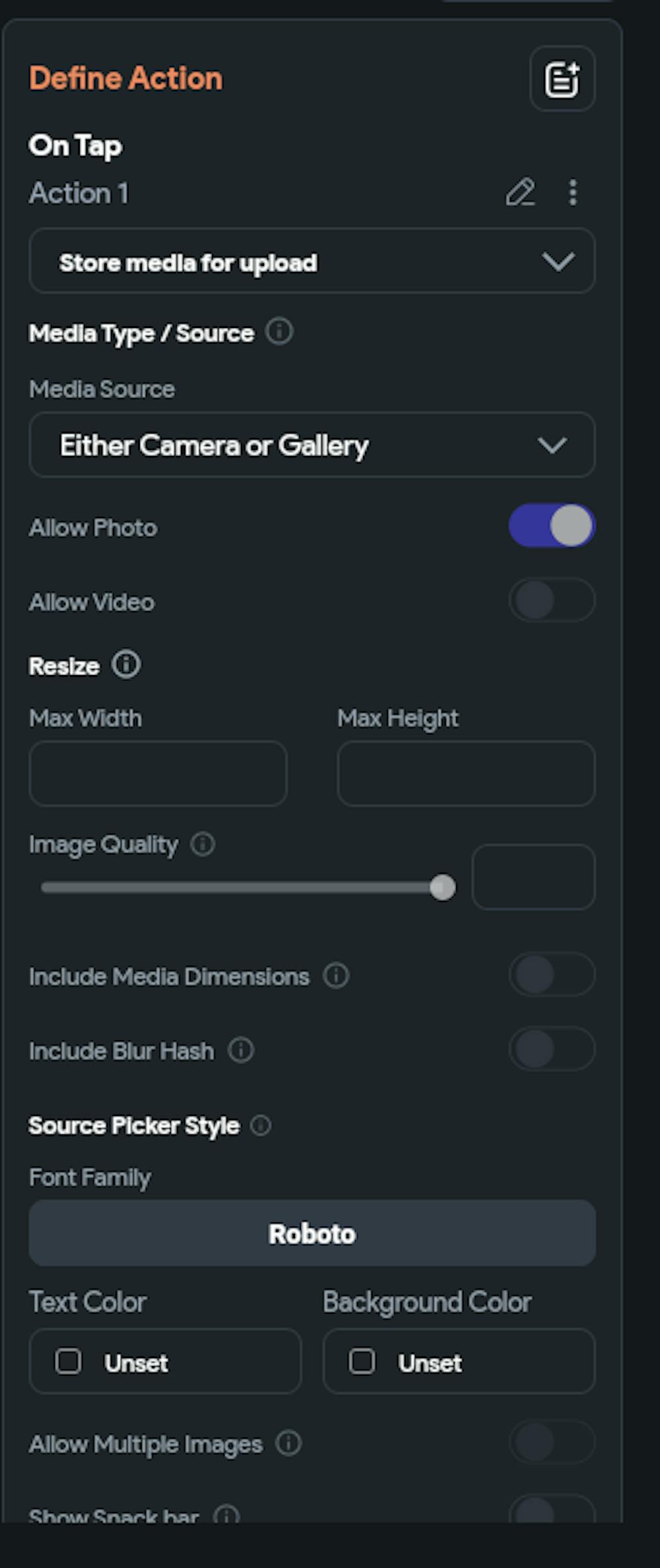Open the Store media for upload dropdown
660x1568 pixels.
tap(312, 261)
